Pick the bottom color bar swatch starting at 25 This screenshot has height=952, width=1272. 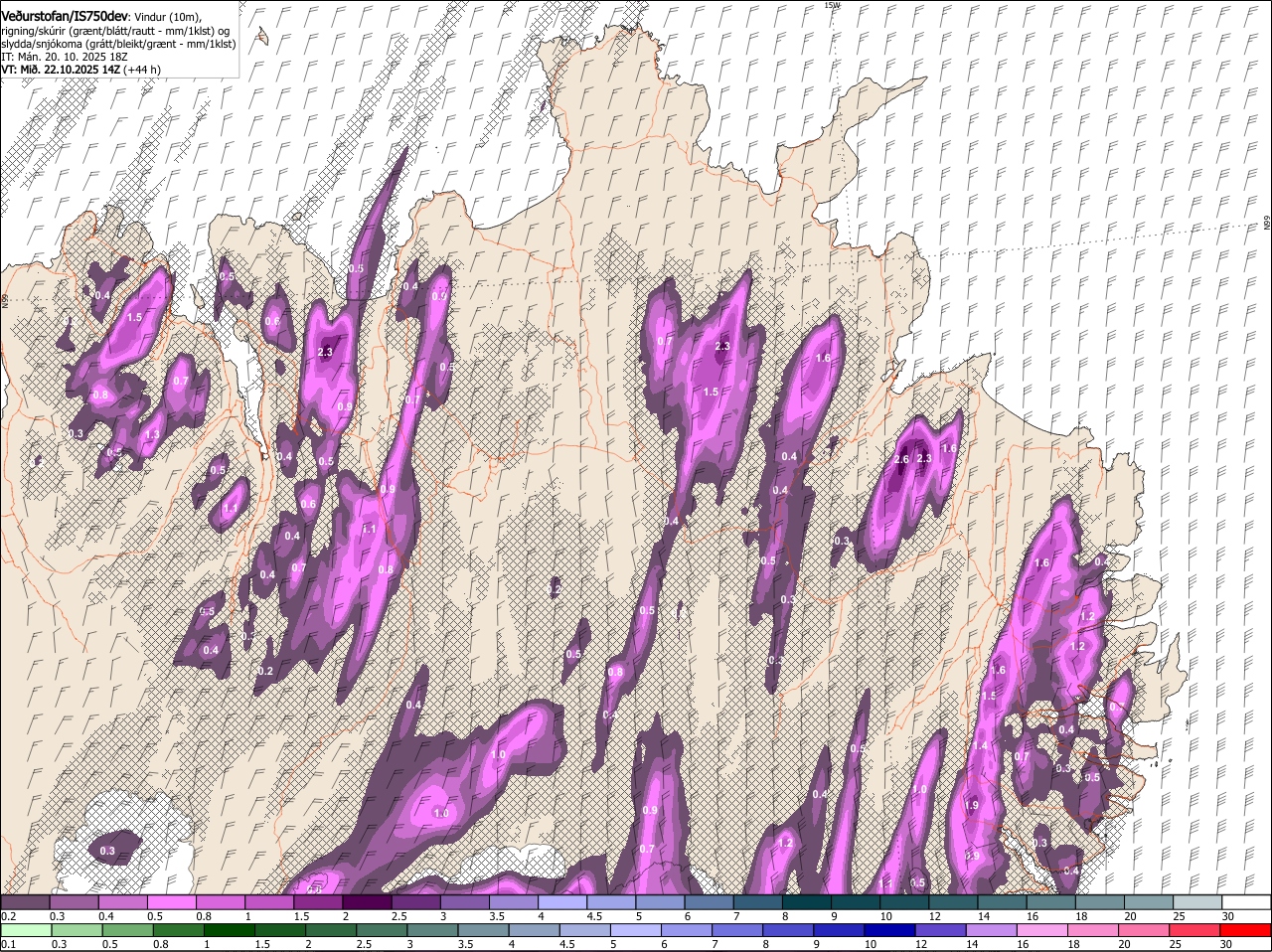pyautogui.click(x=1194, y=930)
